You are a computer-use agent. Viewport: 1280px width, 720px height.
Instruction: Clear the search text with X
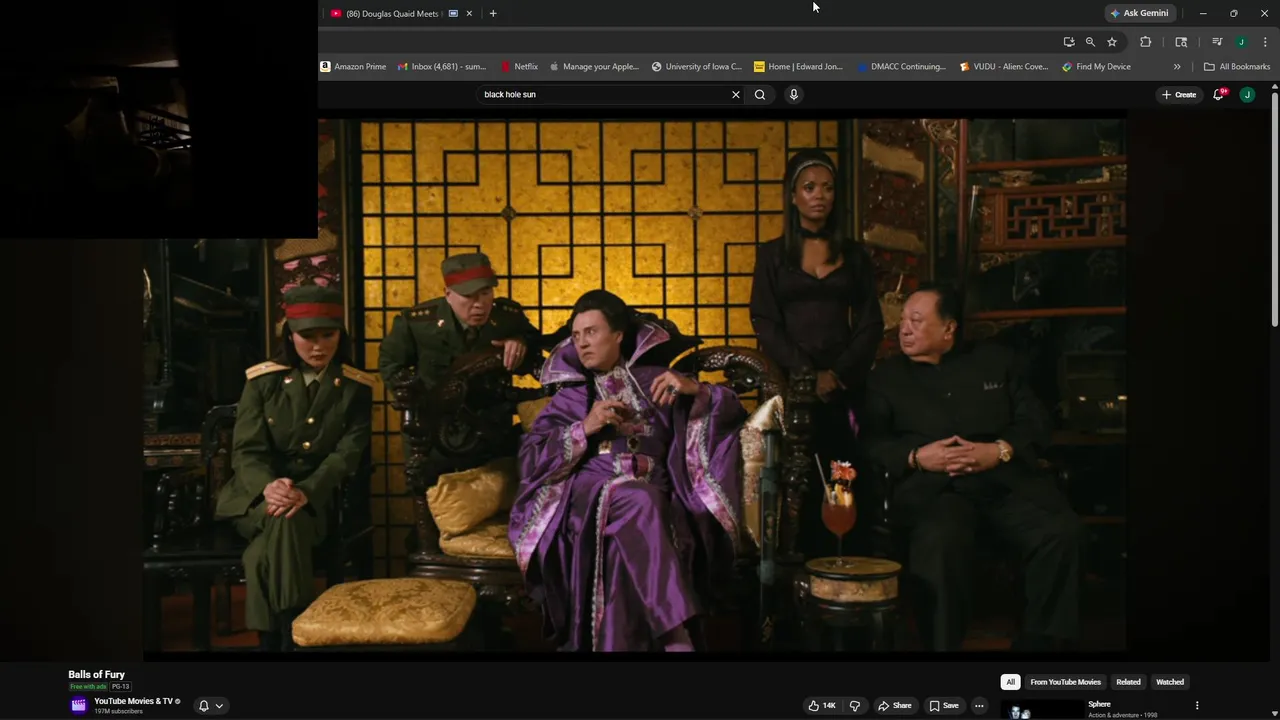736,95
